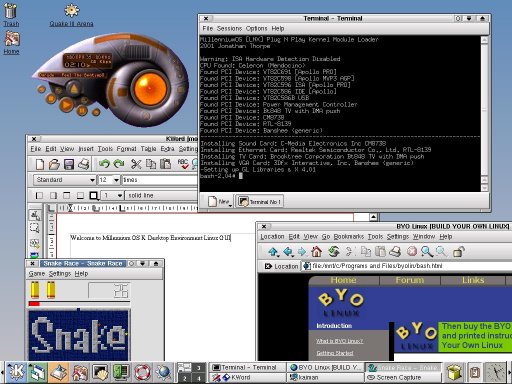Go forward in Konqueror
The width and height of the screenshot is (512, 384).
(x=302, y=252)
